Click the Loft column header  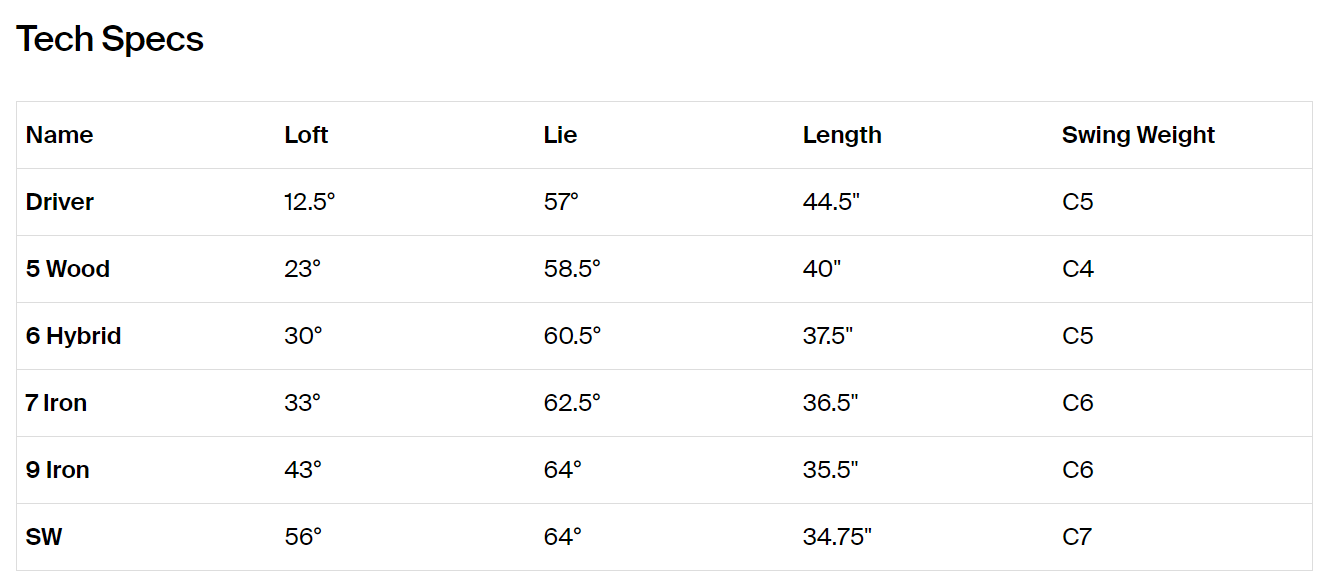pos(306,135)
